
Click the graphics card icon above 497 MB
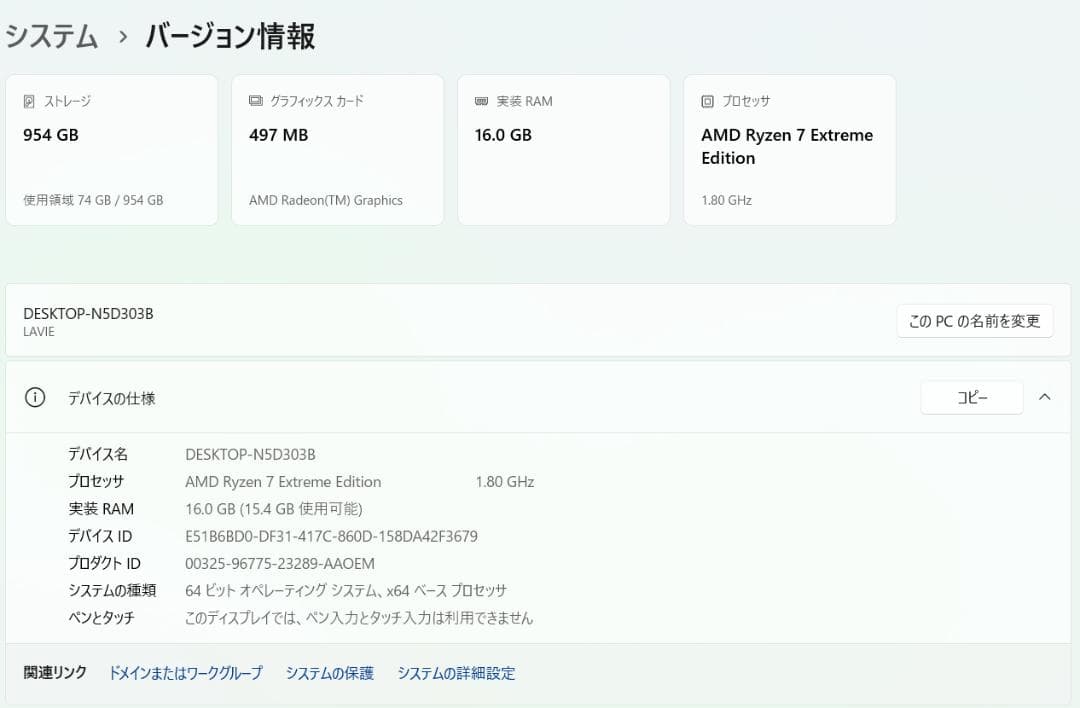click(255, 100)
